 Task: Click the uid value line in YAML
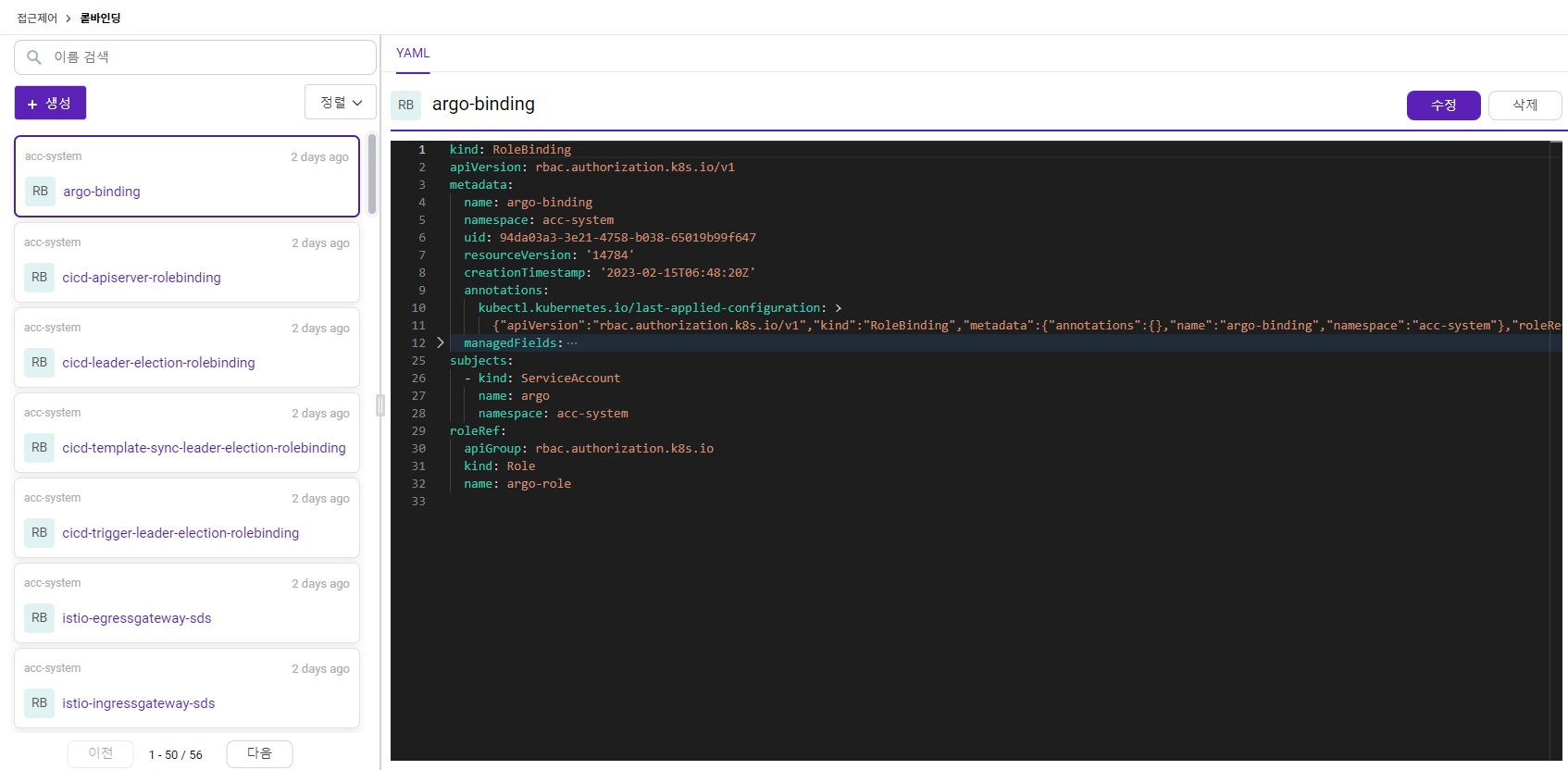[610, 237]
